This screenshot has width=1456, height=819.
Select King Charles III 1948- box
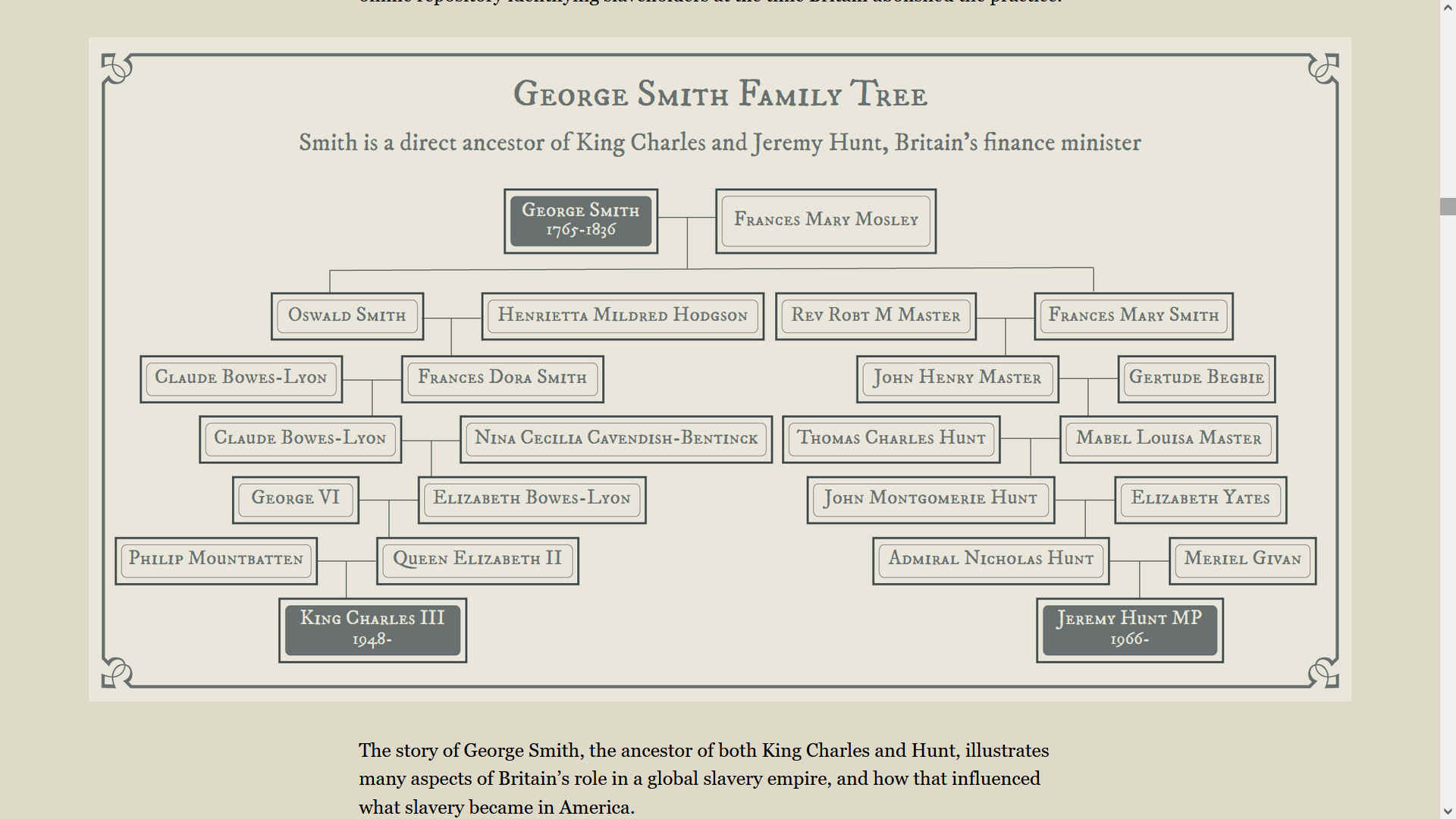(372, 630)
